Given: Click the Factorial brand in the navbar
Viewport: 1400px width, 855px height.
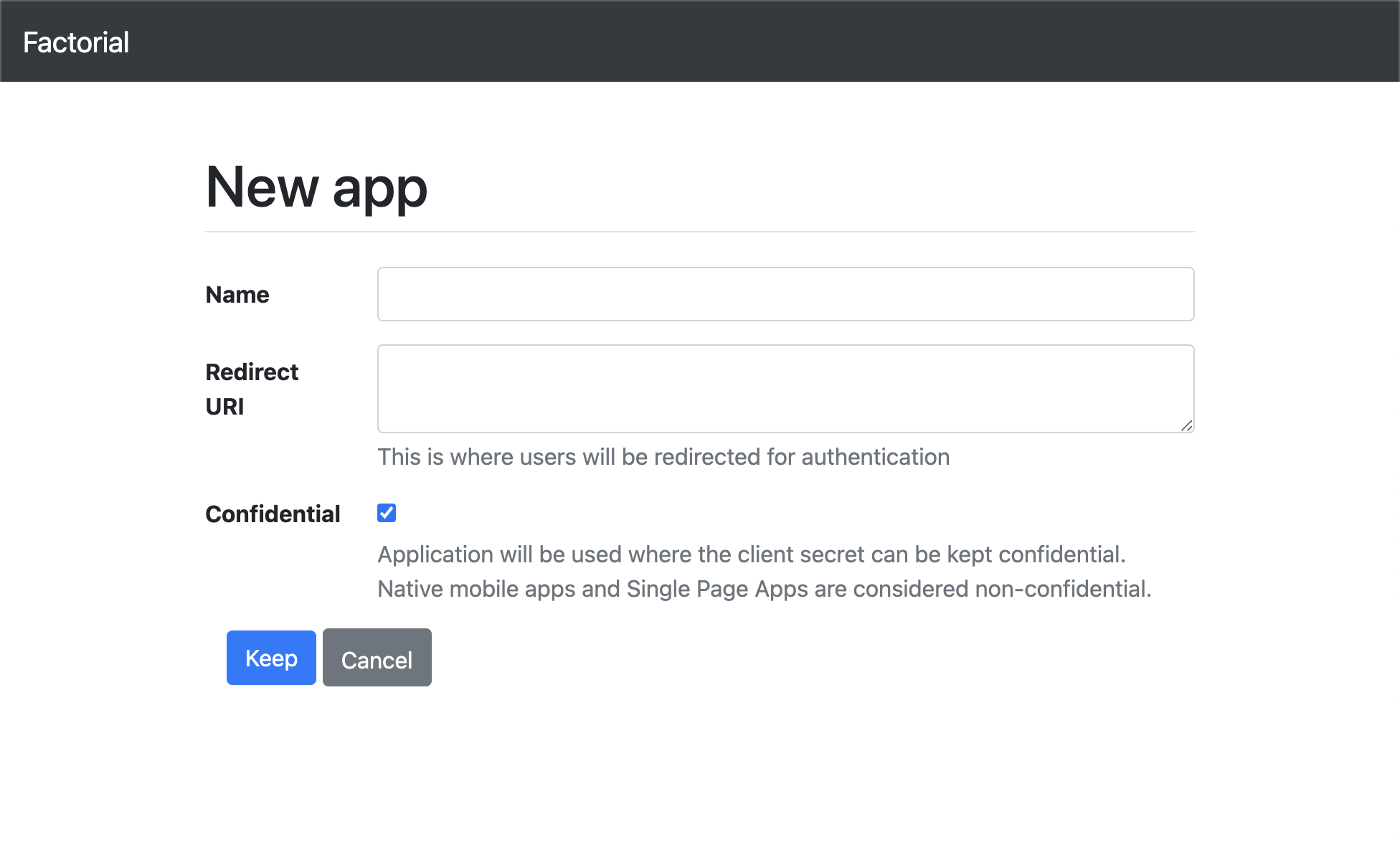Looking at the screenshot, I should pyautogui.click(x=76, y=42).
